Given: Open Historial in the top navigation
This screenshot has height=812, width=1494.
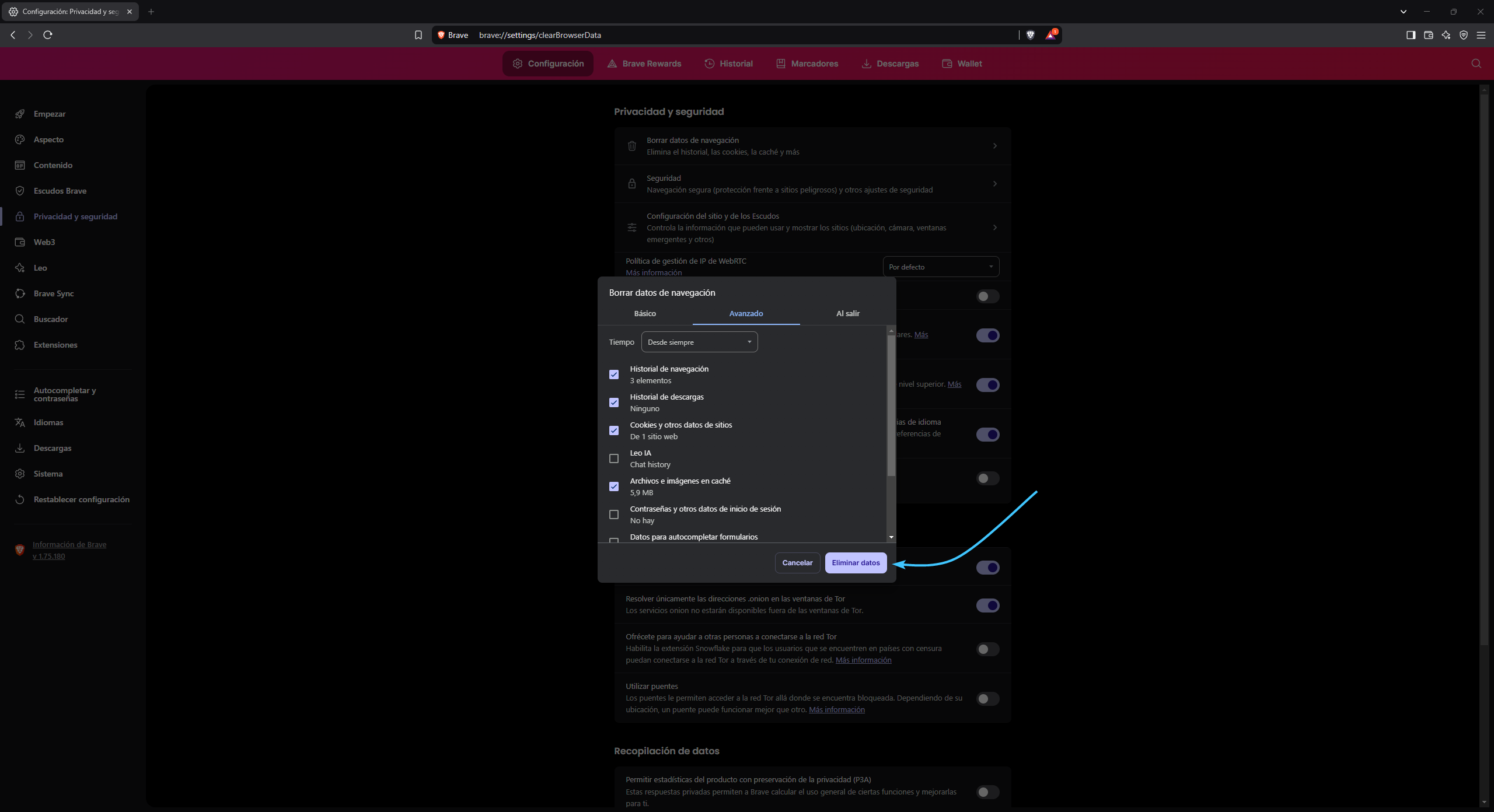Looking at the screenshot, I should pos(728,64).
